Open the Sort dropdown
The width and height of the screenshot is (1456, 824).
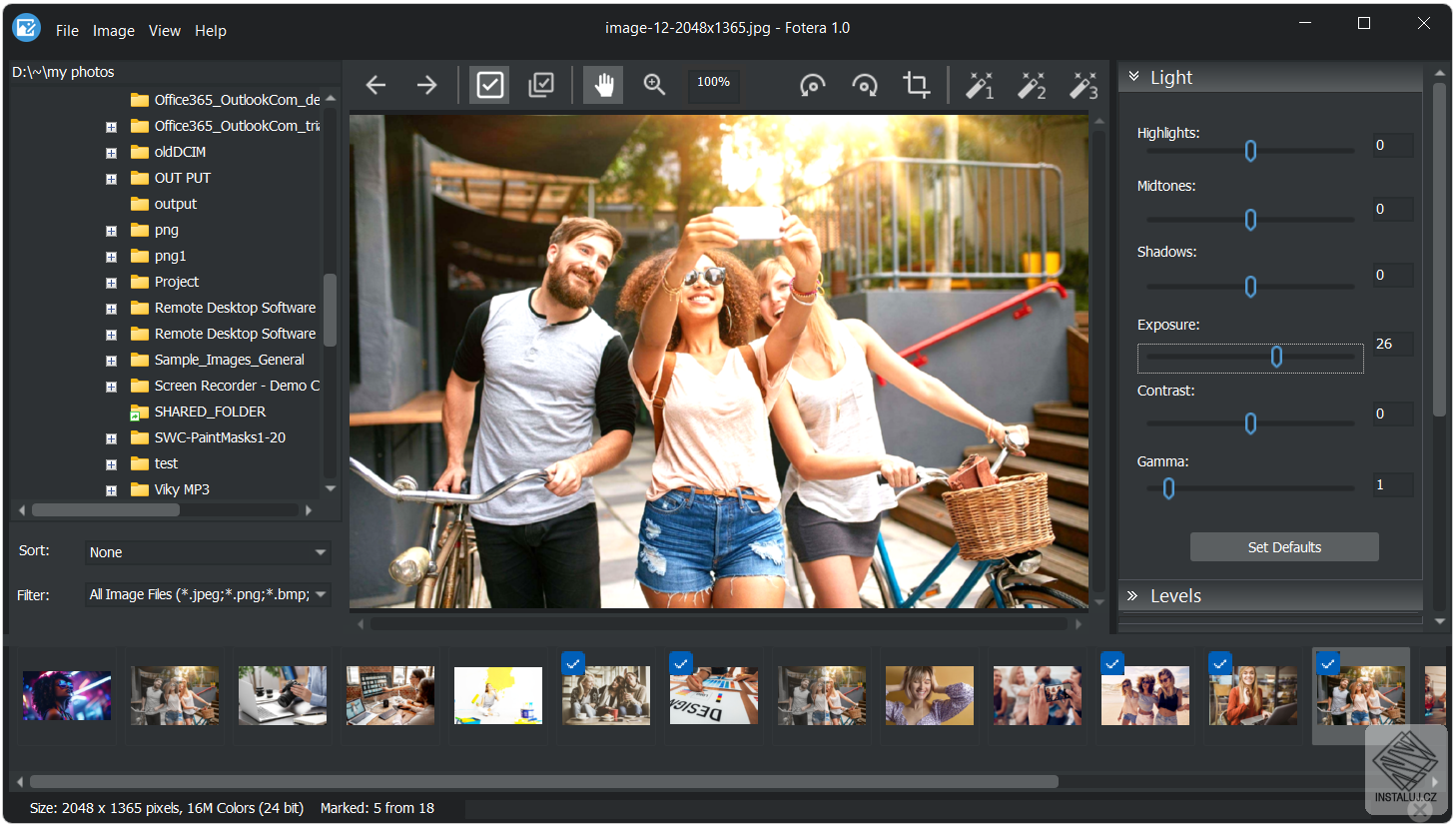tap(208, 552)
